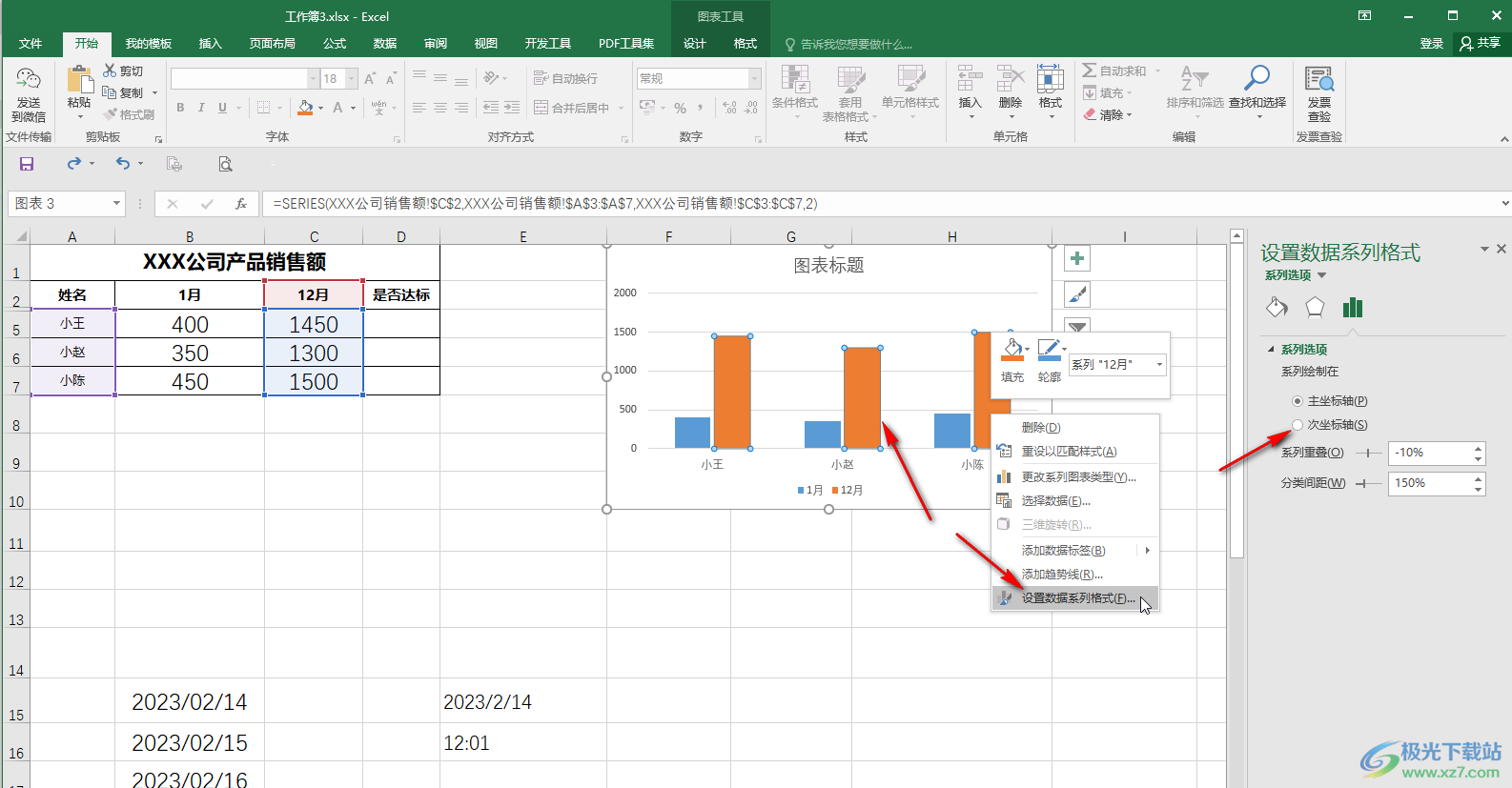
Task: Open the Name Box dropdown
Action: point(116,203)
